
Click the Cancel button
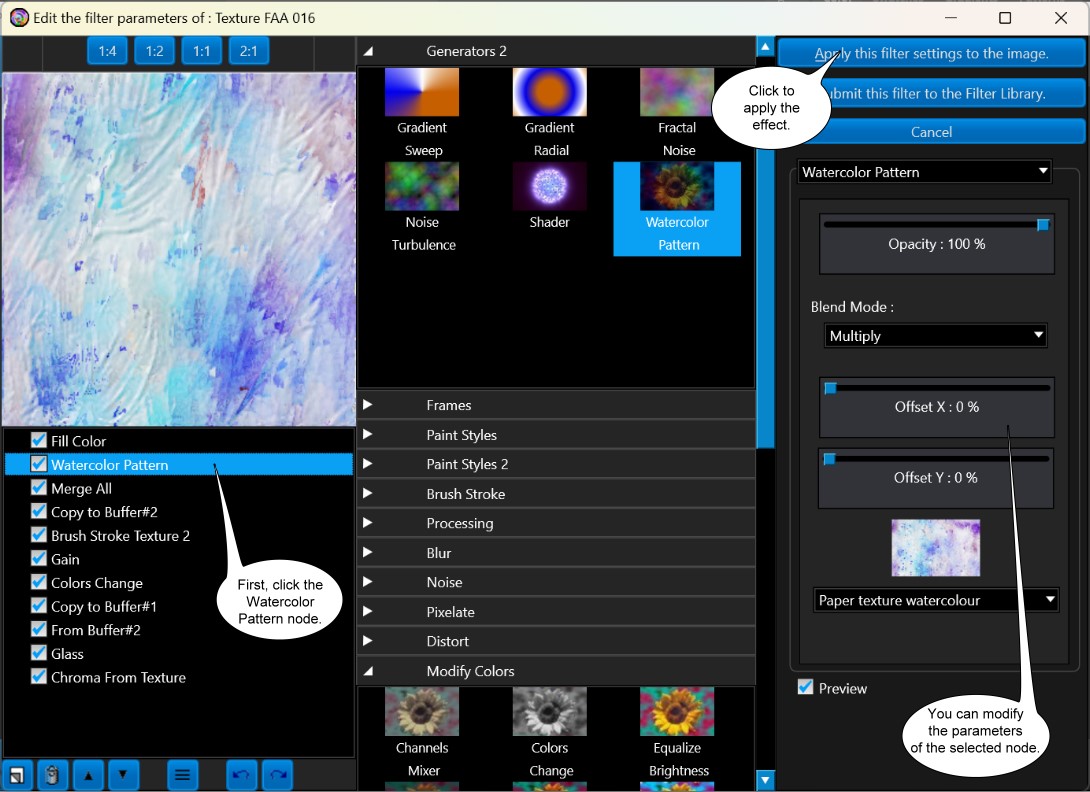[931, 132]
